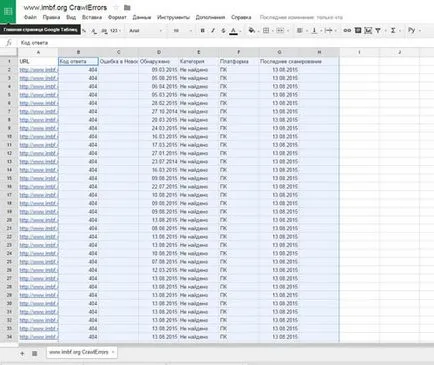Open the Инструменты menu
Screen dimensions: 434x365
pos(173,17)
